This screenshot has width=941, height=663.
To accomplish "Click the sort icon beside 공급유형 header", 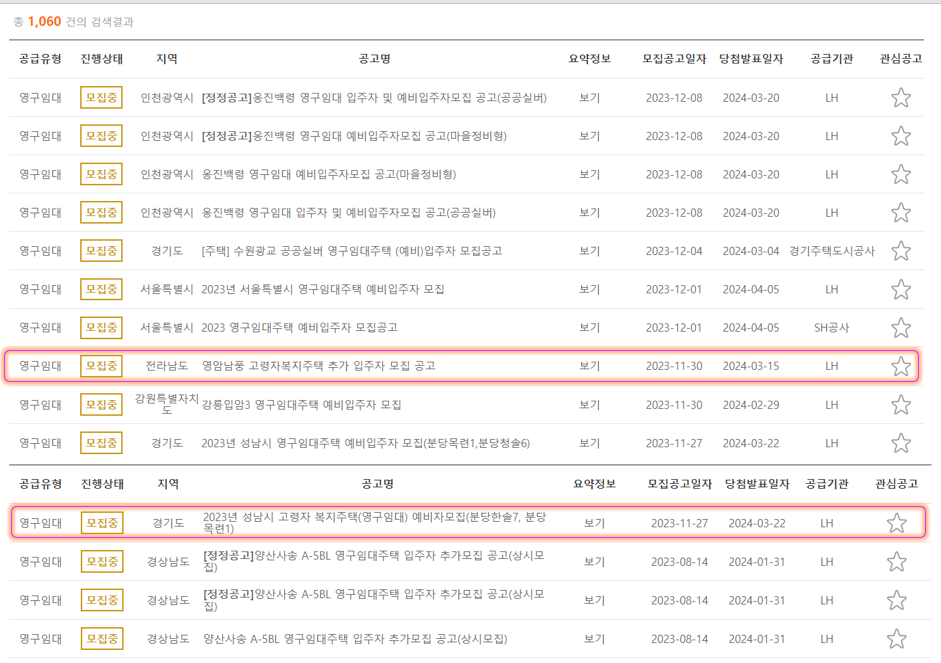I will (42, 58).
